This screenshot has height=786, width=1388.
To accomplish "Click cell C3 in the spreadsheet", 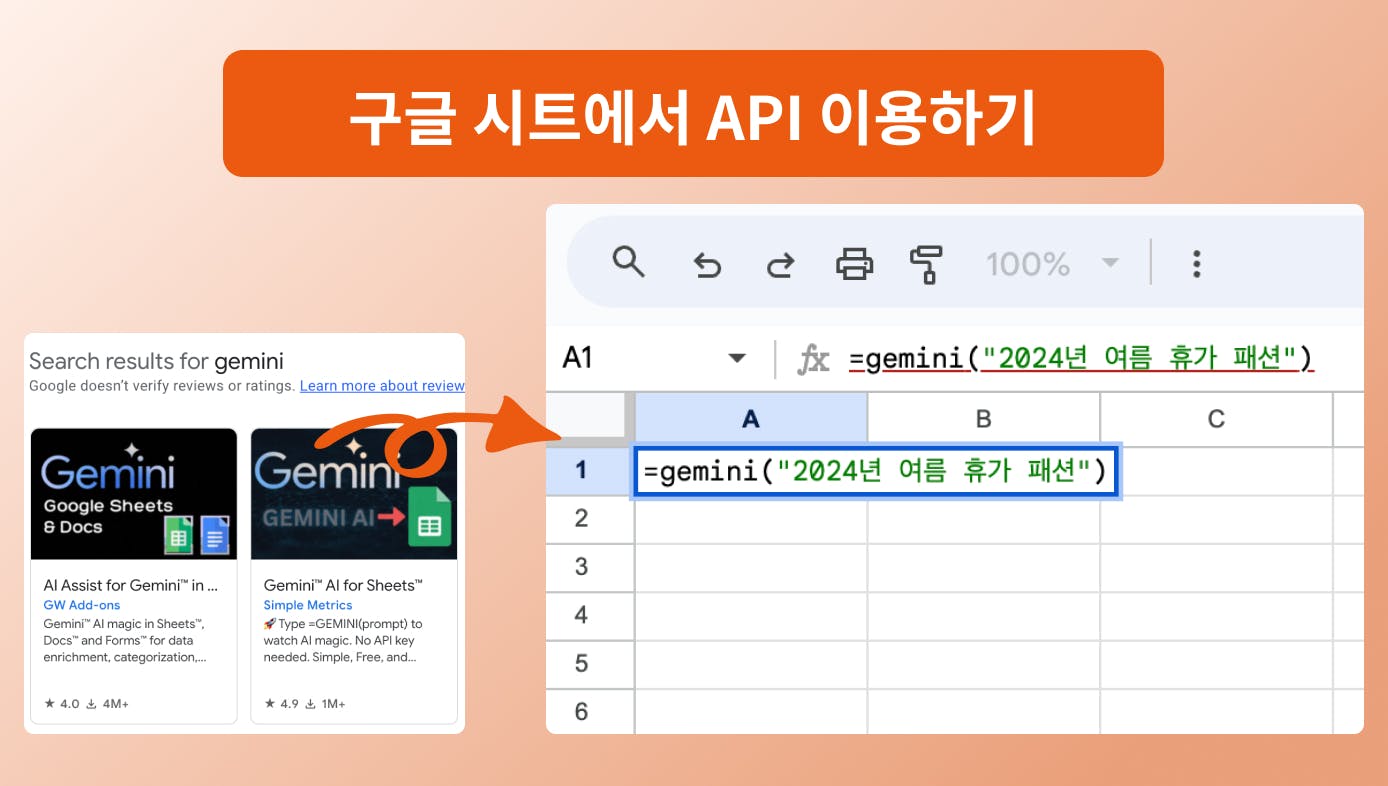I will point(1216,568).
